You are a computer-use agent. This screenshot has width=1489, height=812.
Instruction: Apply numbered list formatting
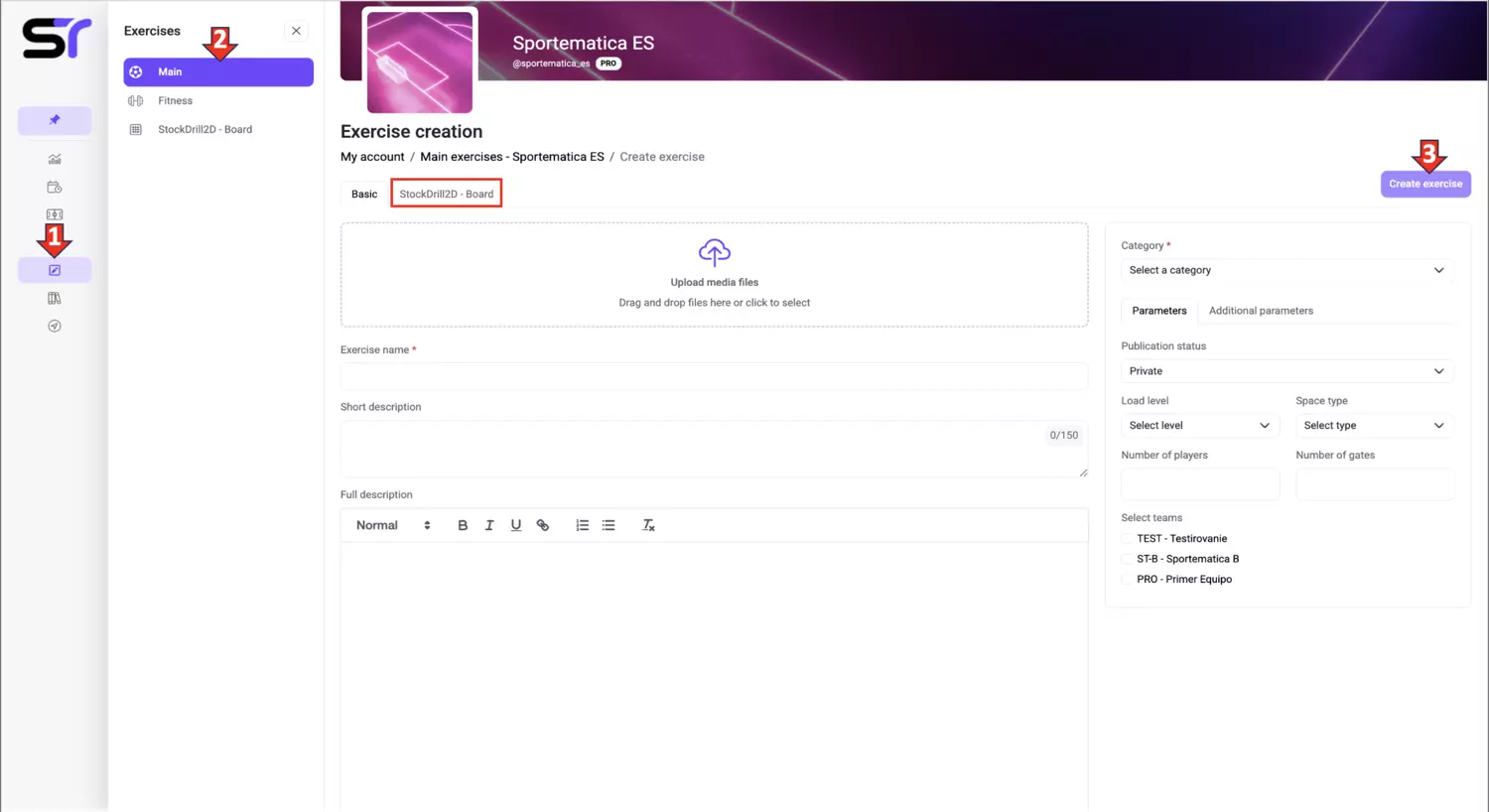pyautogui.click(x=583, y=525)
